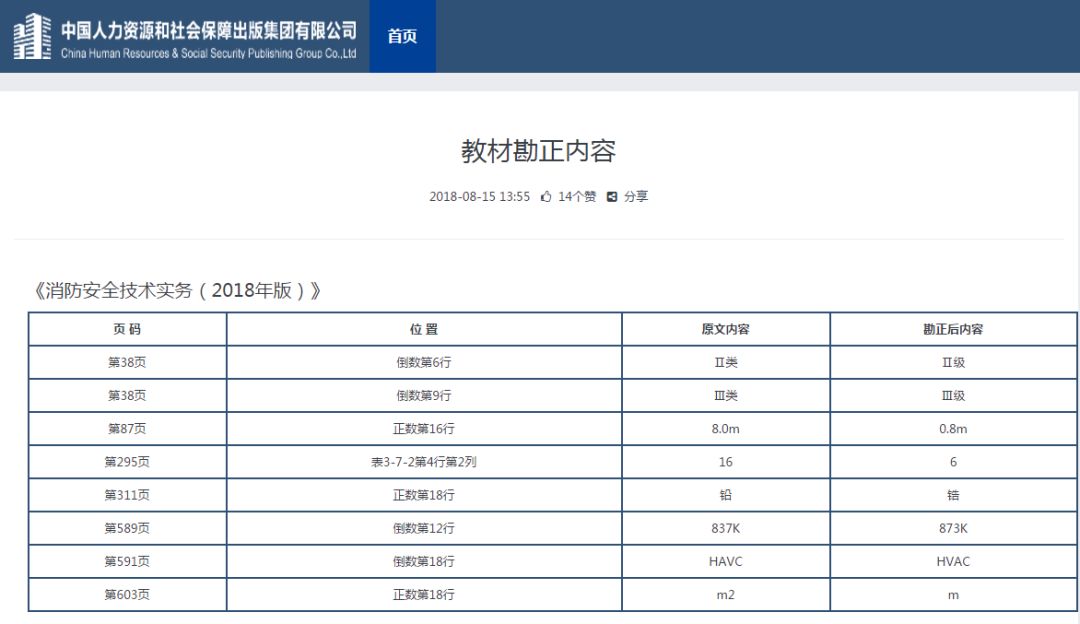Viewport: 1080px width, 624px height.
Task: Click the 第589页 cell
Action: [x=127, y=528]
